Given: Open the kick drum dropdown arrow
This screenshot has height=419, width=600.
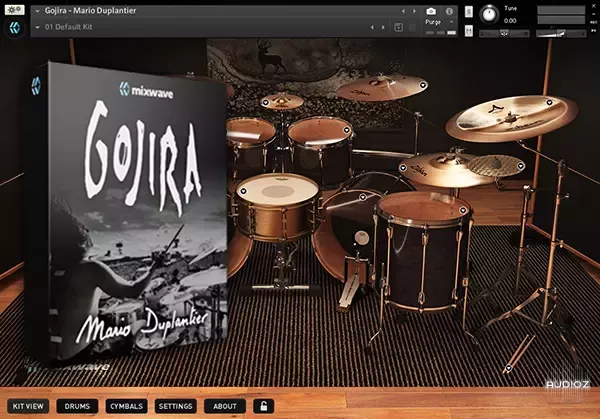Looking at the screenshot, I should click(x=363, y=197).
